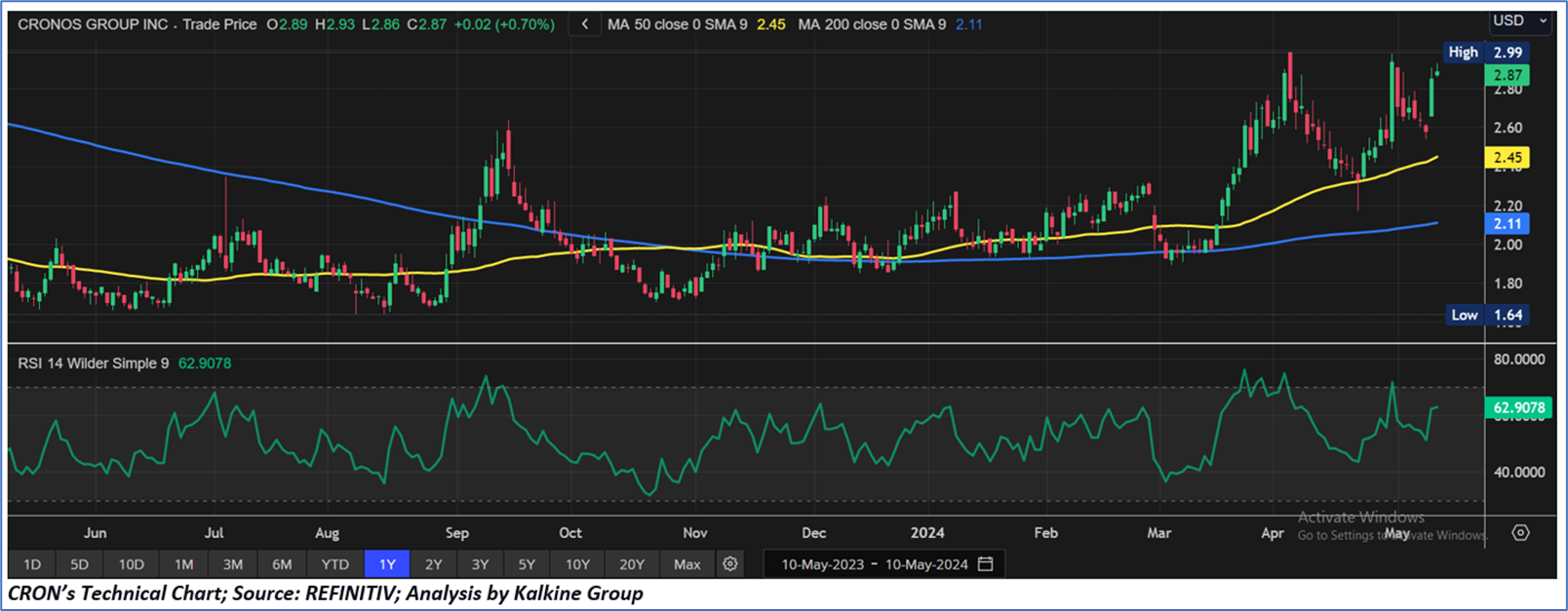Click the 80.0000 RSI axis label

pos(1519,360)
